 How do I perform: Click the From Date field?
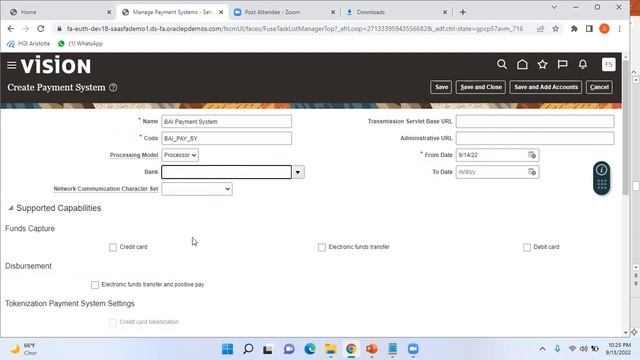492,155
